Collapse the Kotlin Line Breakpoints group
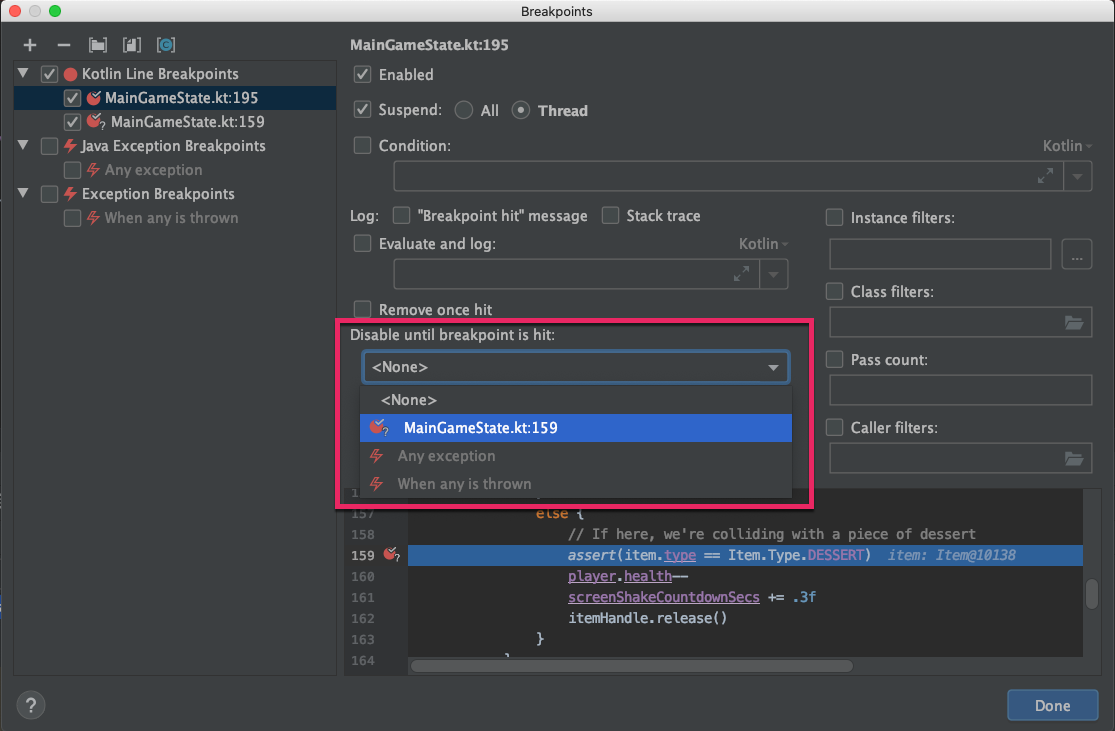The height and width of the screenshot is (731, 1115). 22,73
